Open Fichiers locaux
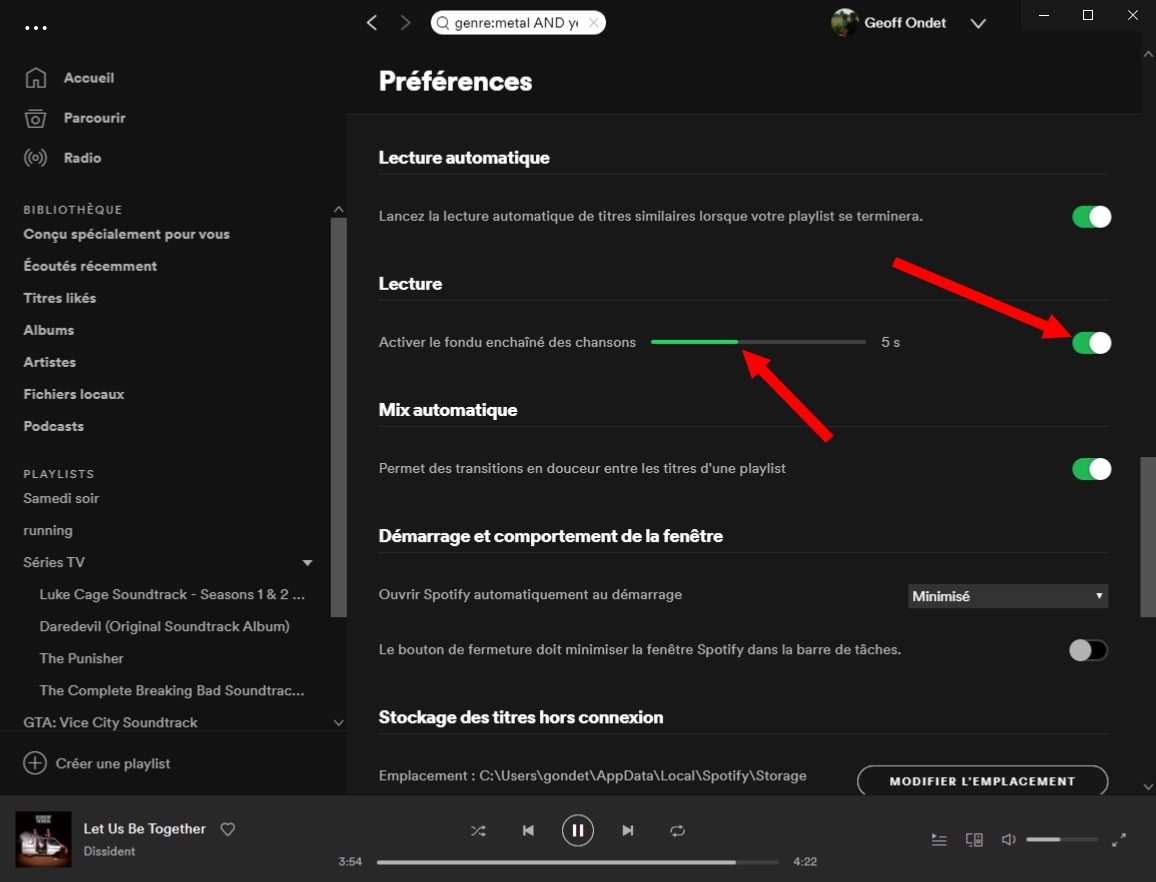The height and width of the screenshot is (882, 1156). point(74,395)
